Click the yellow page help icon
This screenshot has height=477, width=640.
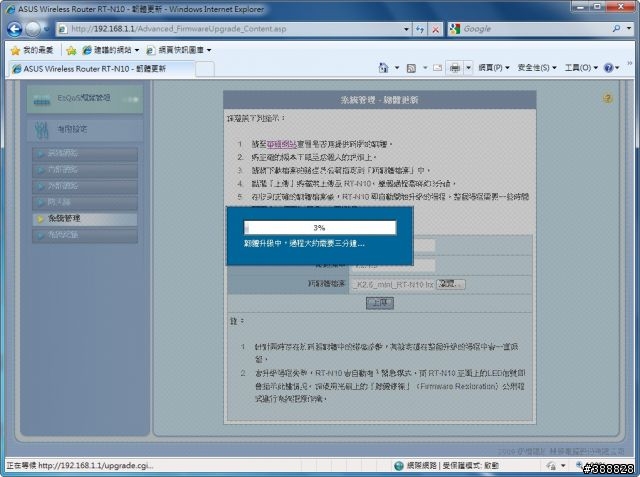607,98
